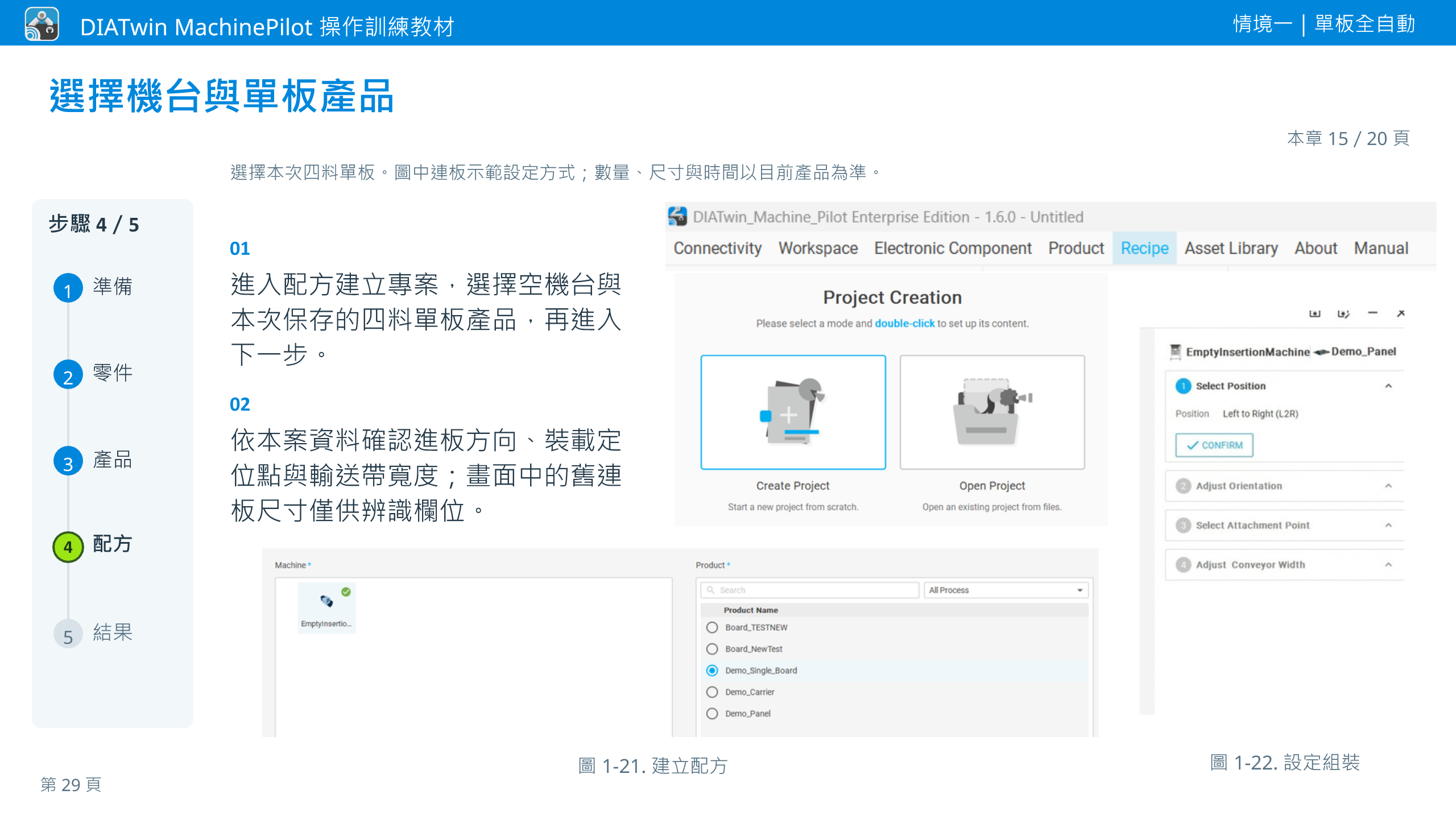Viewport: 1456px width, 819px height.
Task: Click the Project Creation heading
Action: 892,297
